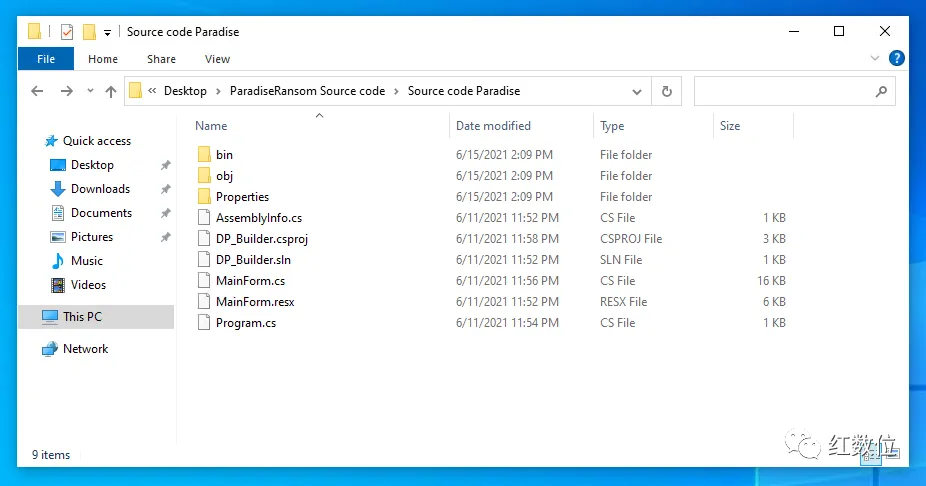This screenshot has width=926, height=486.
Task: Select the AssemblyInfo.cs file icon
Action: pos(204,218)
